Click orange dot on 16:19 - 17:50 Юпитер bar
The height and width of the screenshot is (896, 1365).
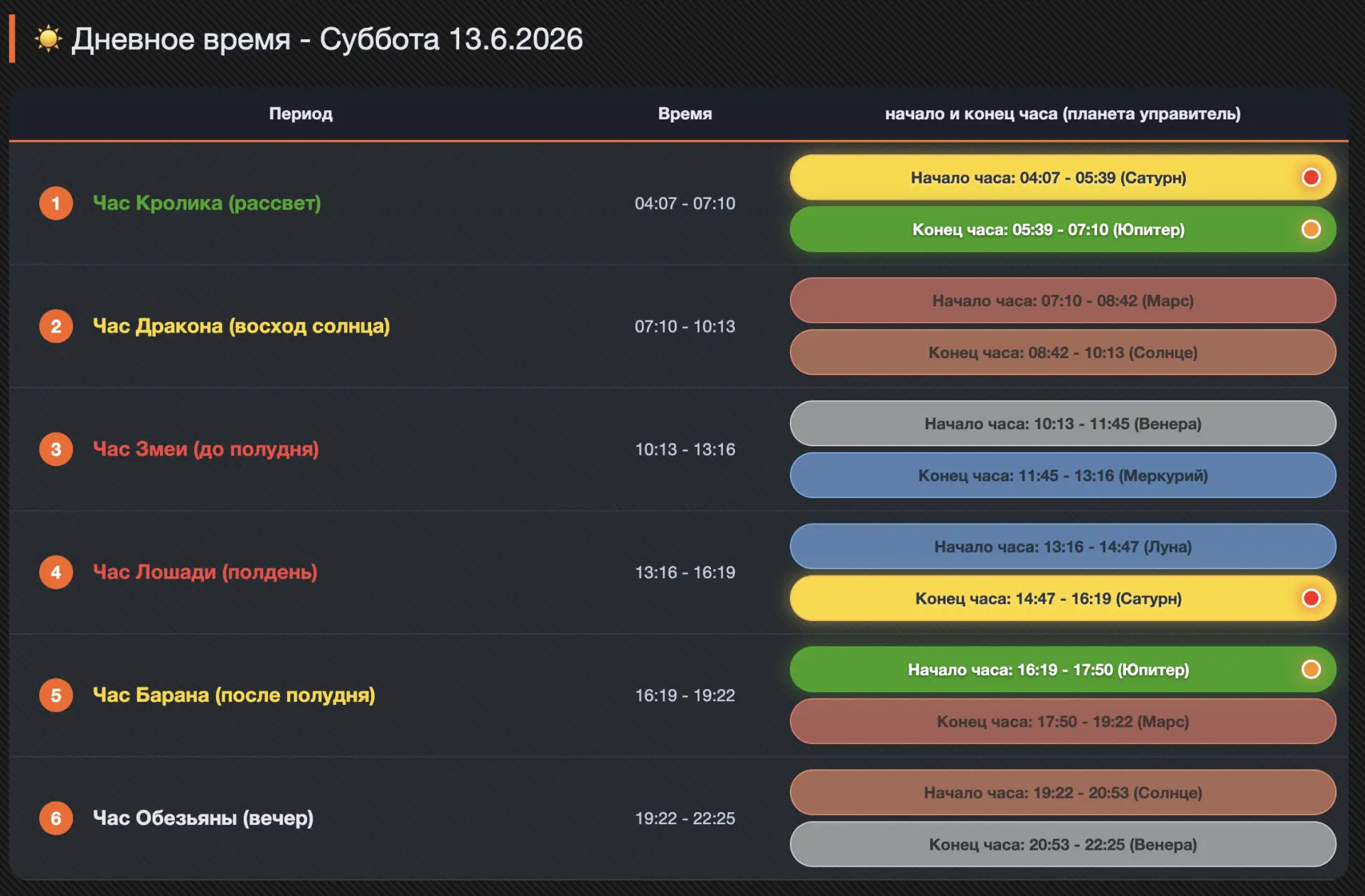click(1311, 669)
